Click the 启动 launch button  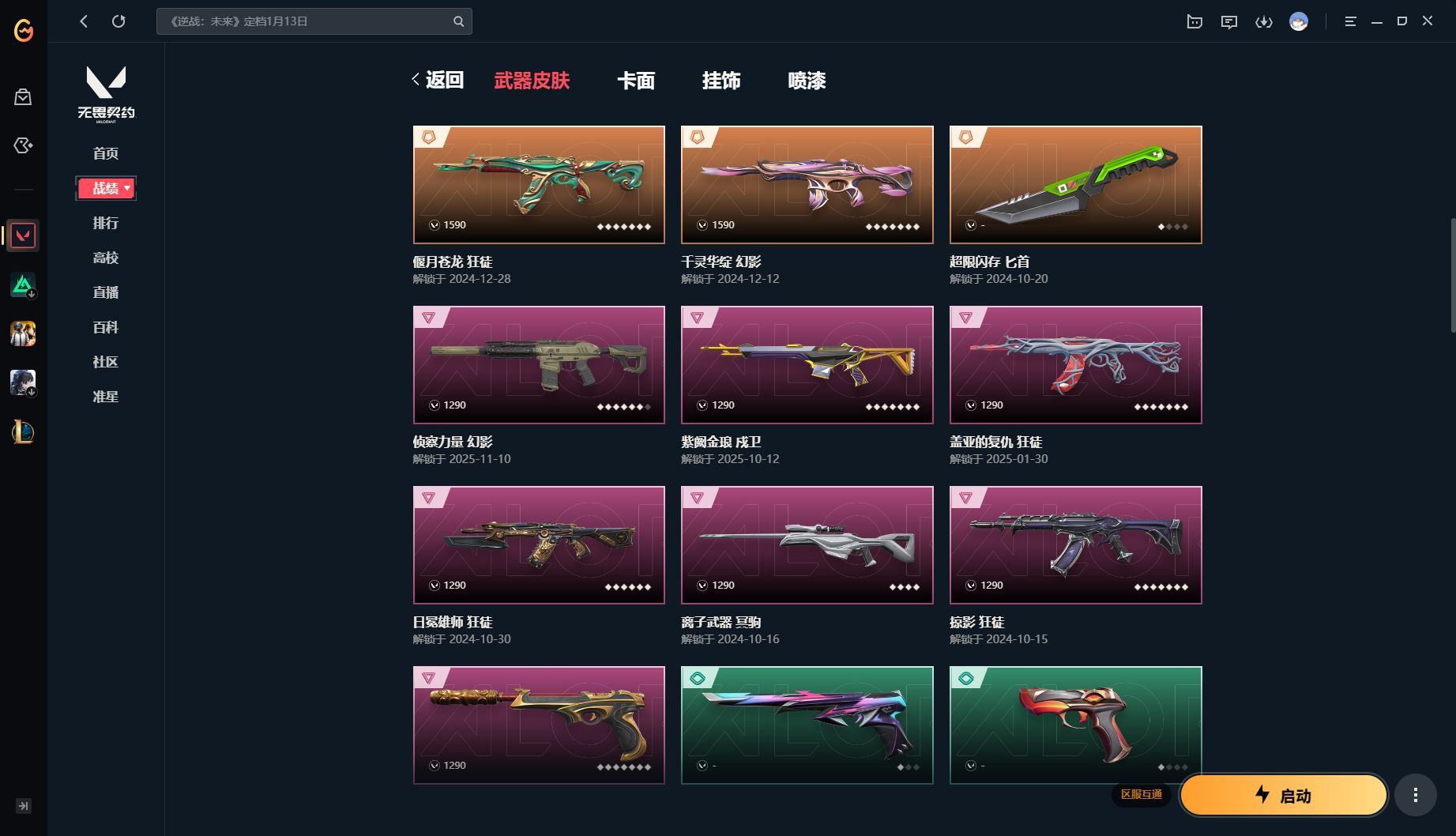(x=1284, y=795)
